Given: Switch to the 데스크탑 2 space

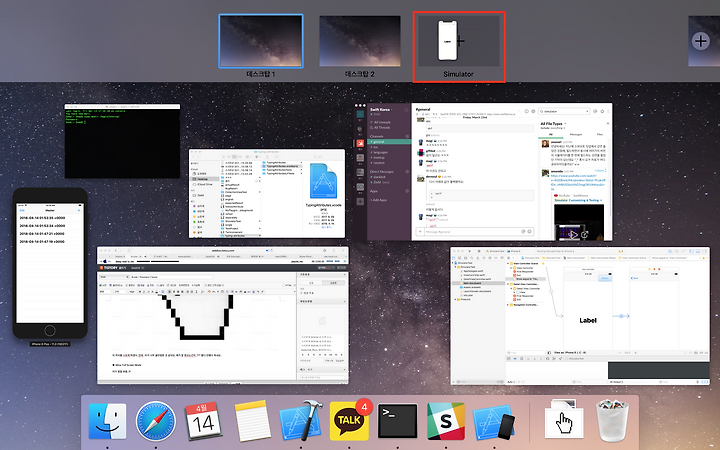Looking at the screenshot, I should [360, 41].
